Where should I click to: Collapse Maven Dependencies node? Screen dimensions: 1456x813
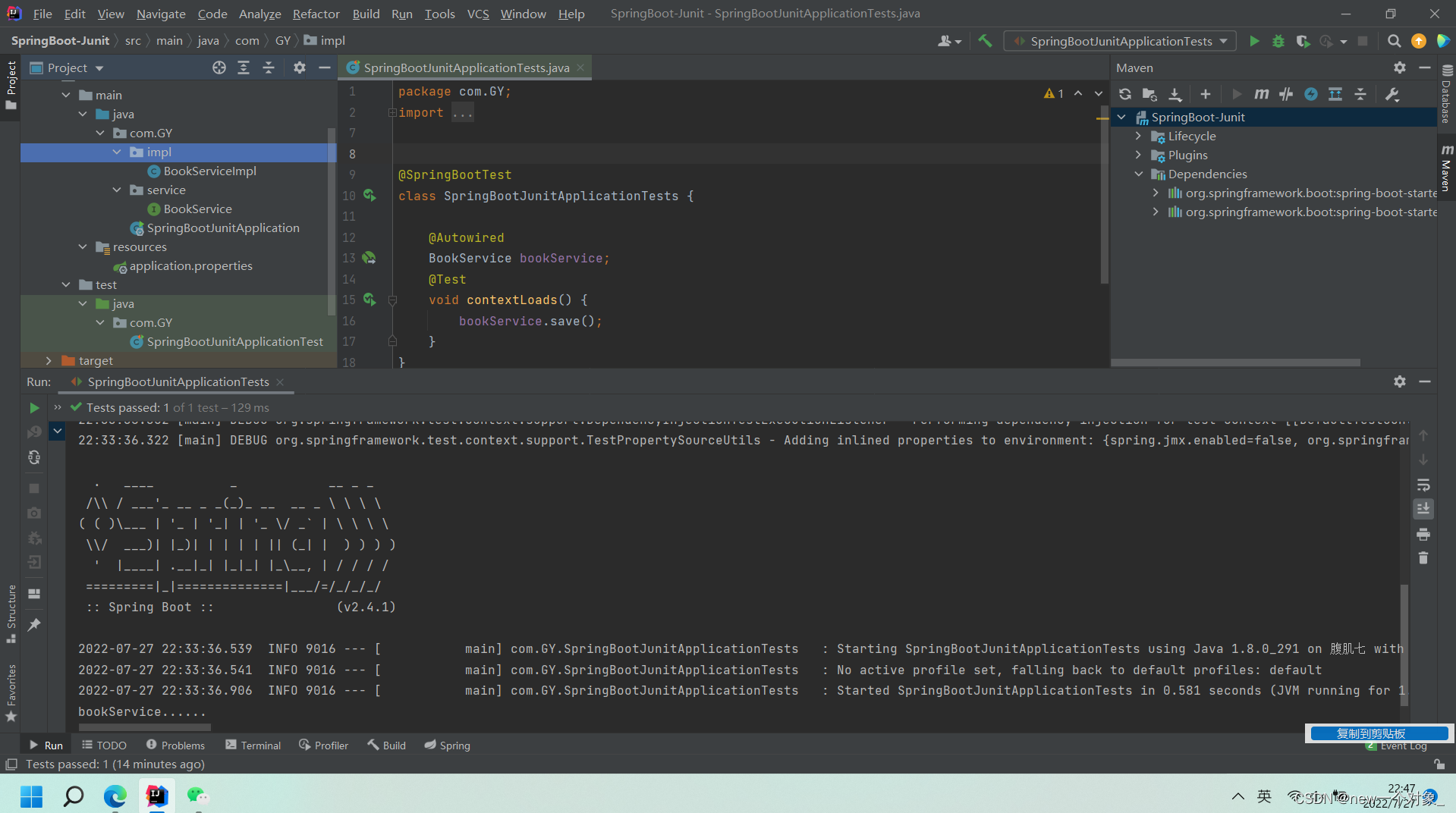[x=1138, y=174]
